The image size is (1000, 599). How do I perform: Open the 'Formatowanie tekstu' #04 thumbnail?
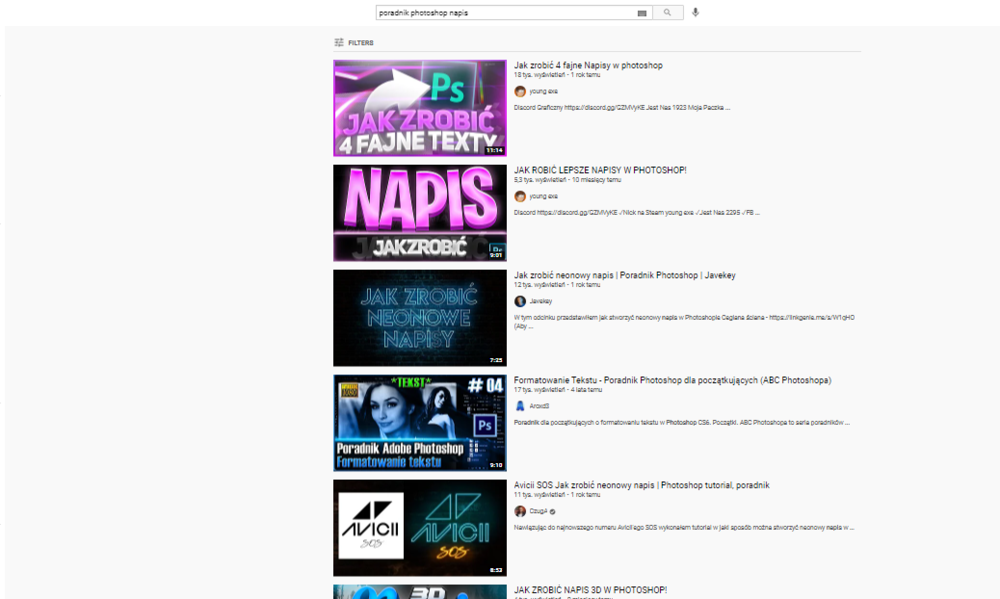tap(420, 423)
